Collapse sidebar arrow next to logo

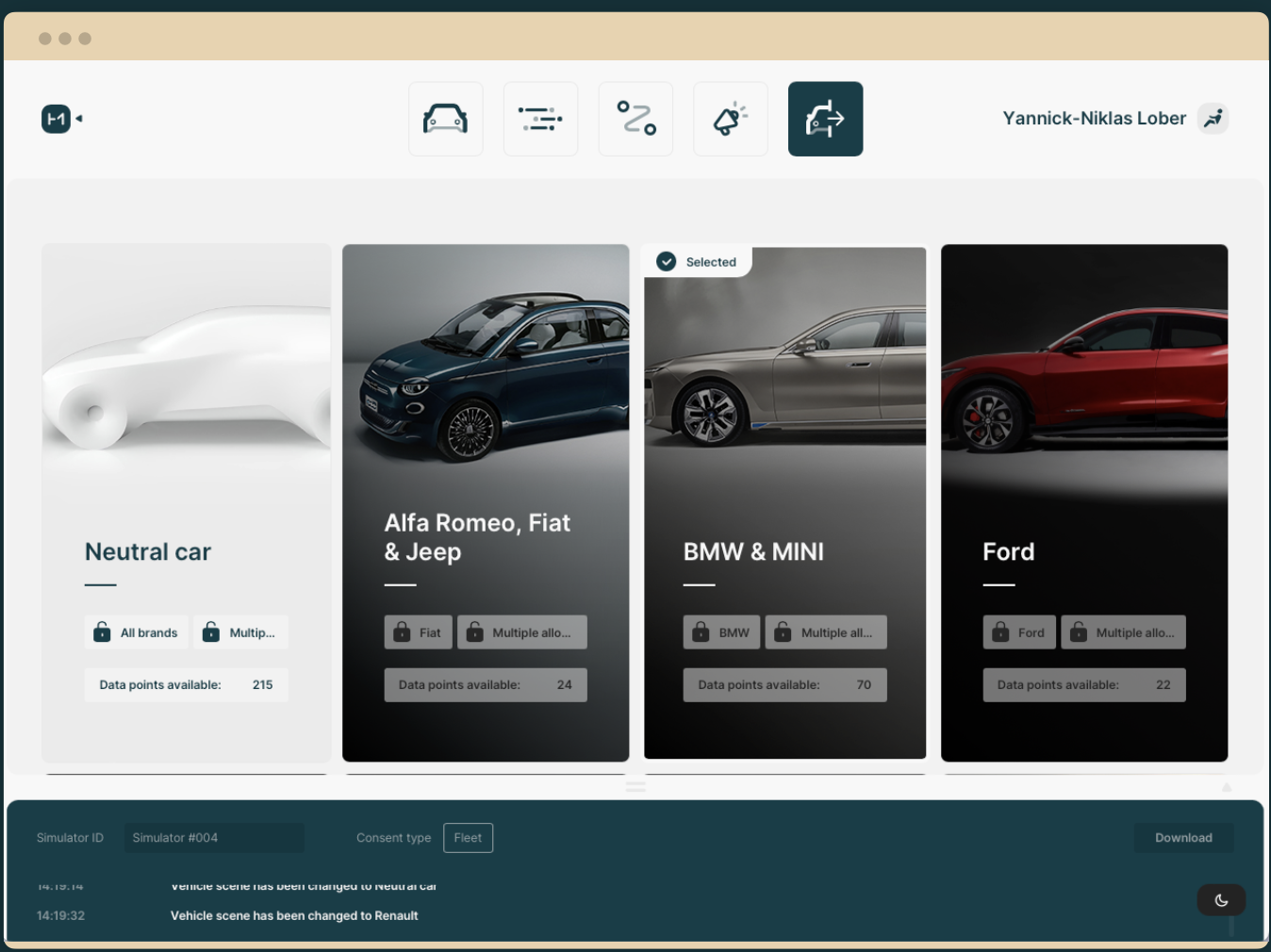coord(79,119)
